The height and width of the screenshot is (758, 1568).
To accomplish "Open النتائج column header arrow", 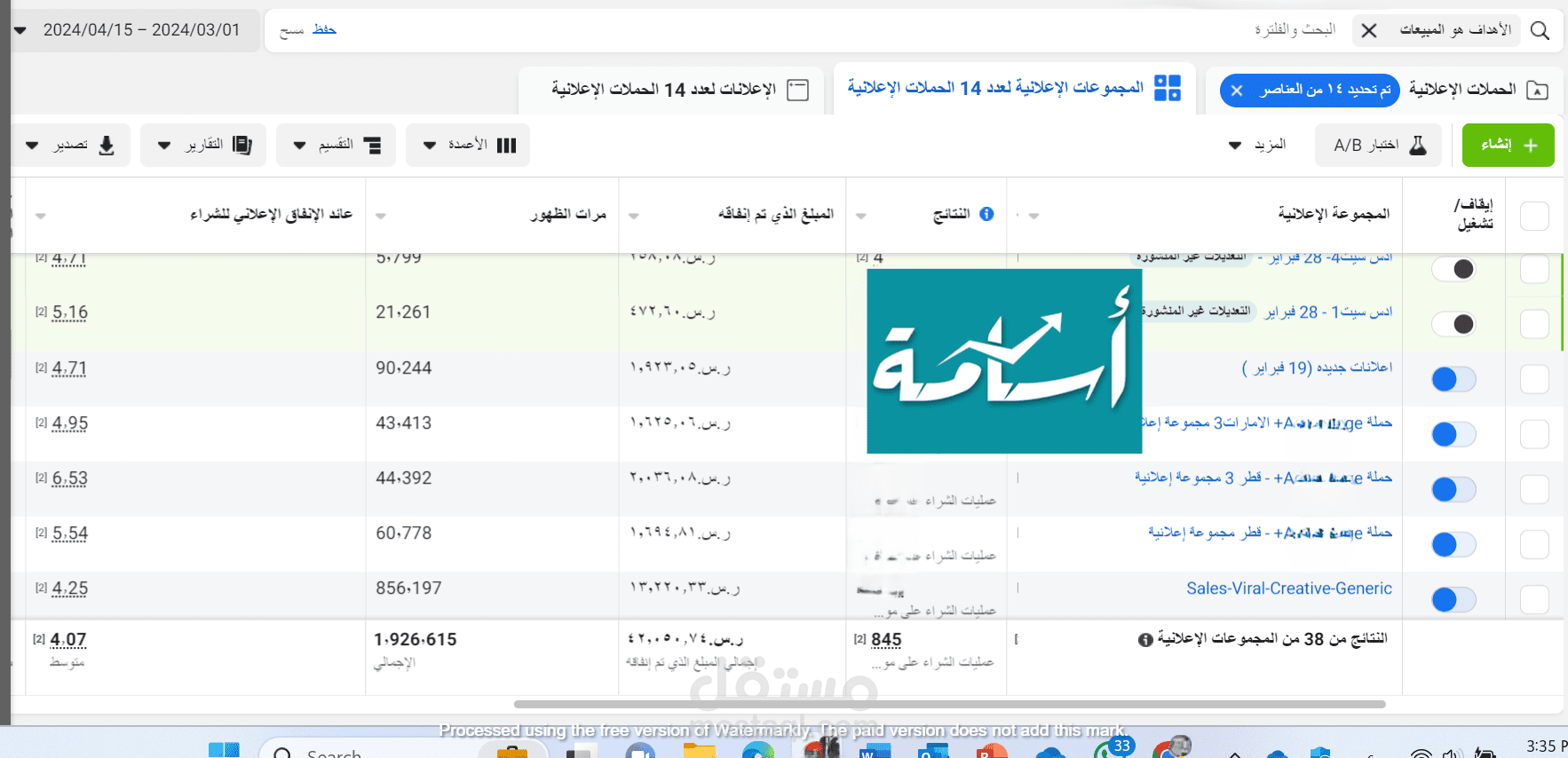I will pos(860,216).
